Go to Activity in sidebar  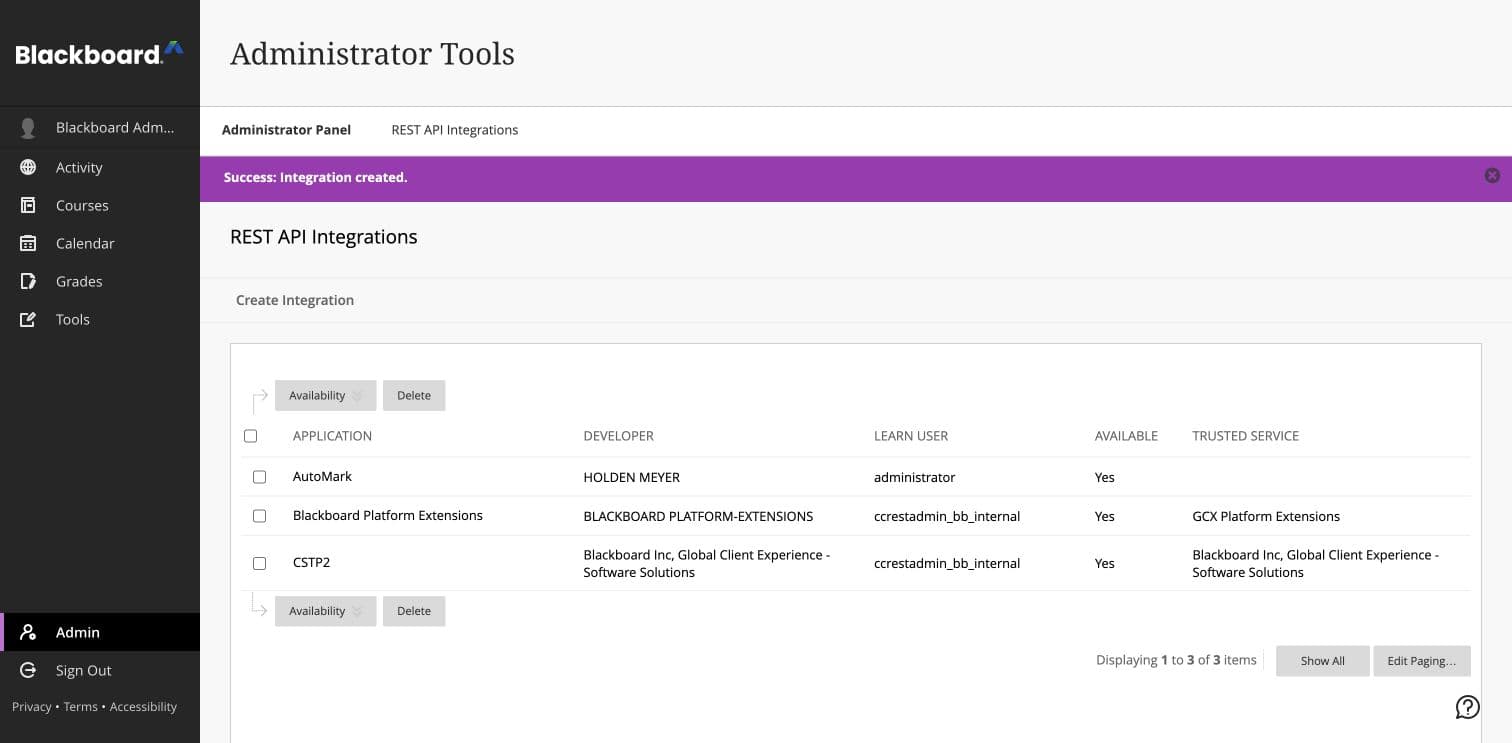(x=100, y=167)
